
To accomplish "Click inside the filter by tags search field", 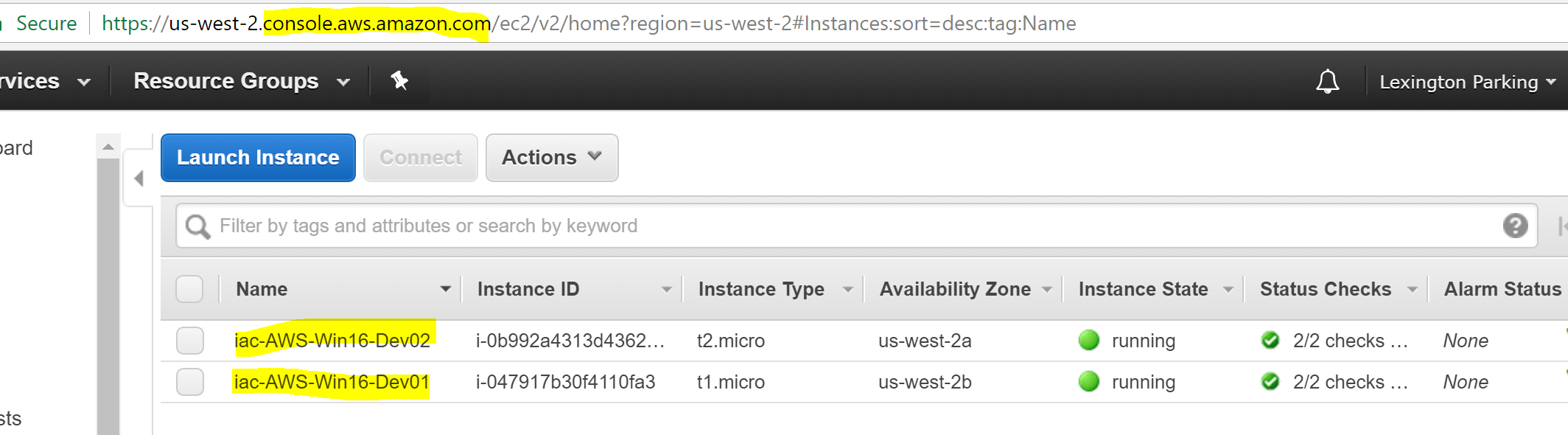I will tap(516, 226).
